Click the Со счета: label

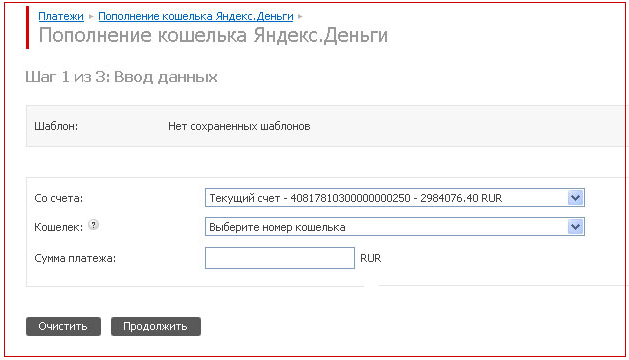[x=59, y=198]
